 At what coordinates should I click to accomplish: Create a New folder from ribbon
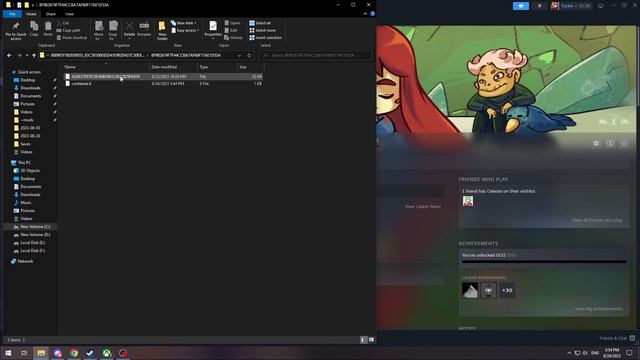coord(162,31)
